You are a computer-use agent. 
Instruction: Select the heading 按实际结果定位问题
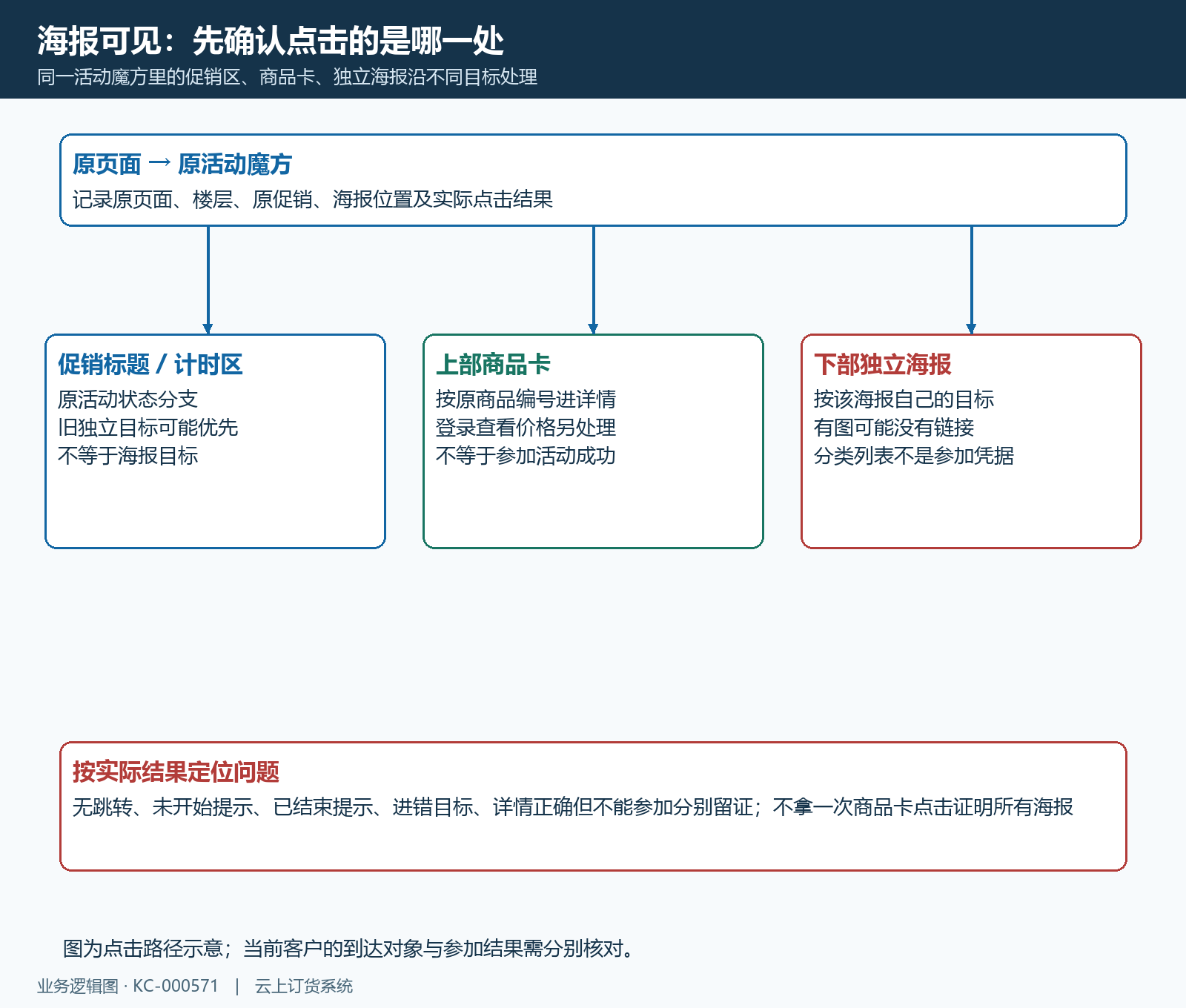pyautogui.click(x=176, y=772)
